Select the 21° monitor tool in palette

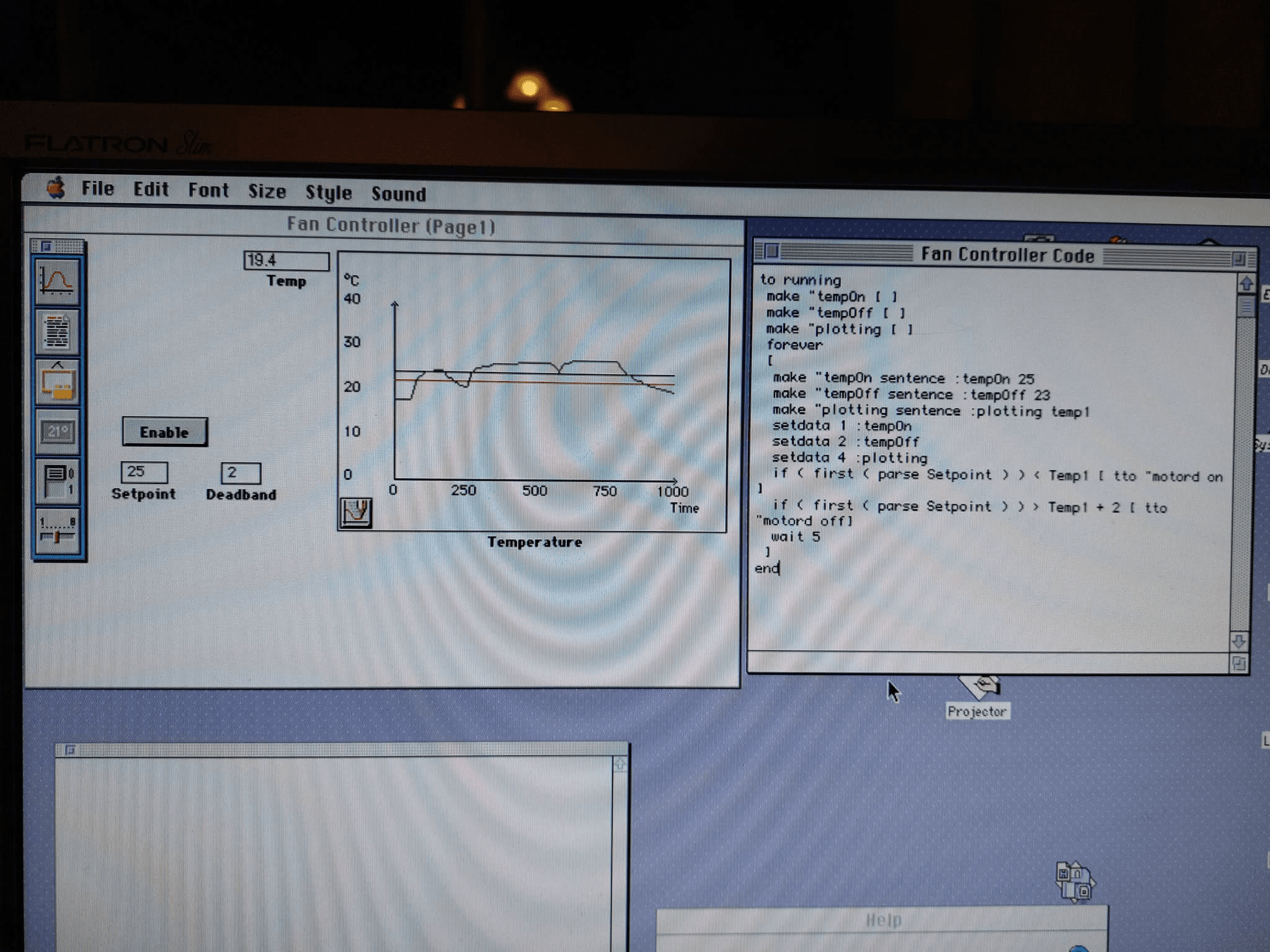click(58, 431)
